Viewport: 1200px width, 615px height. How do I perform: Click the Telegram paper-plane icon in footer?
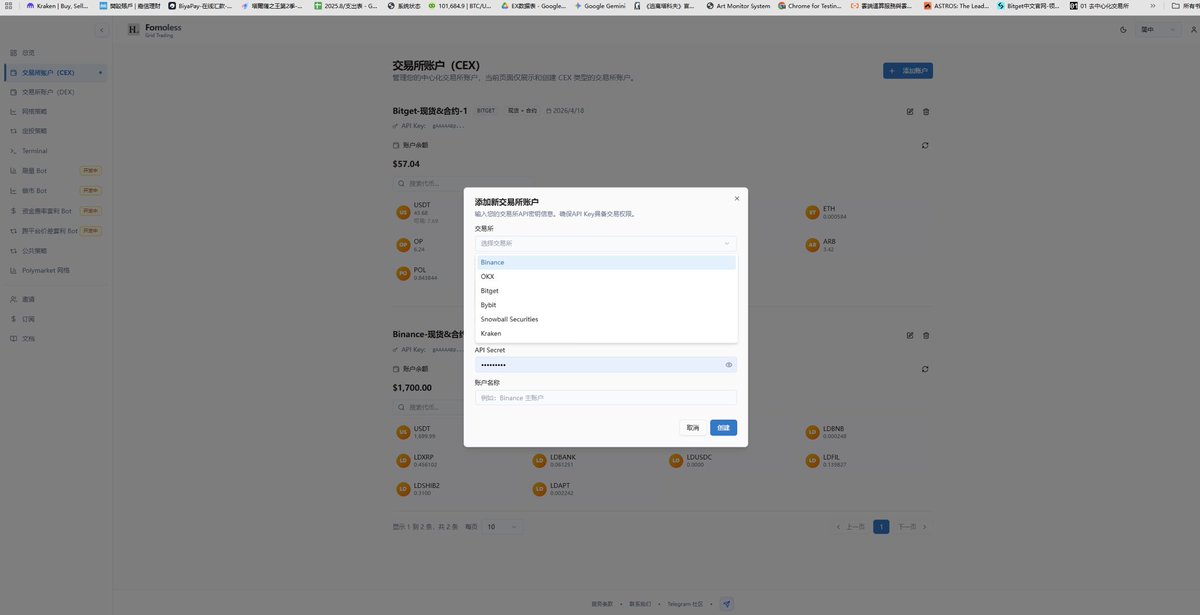727,604
